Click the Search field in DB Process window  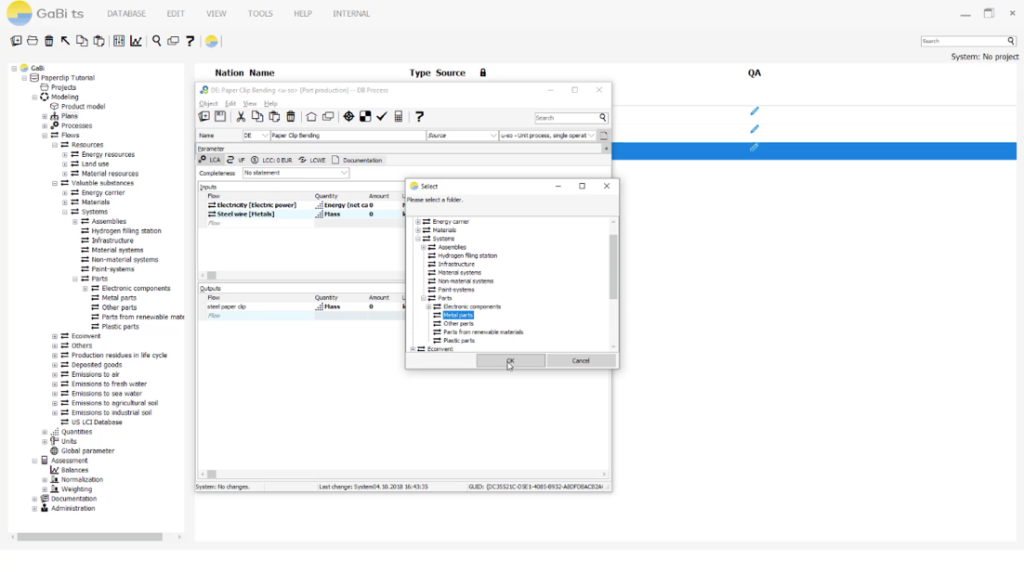click(566, 118)
